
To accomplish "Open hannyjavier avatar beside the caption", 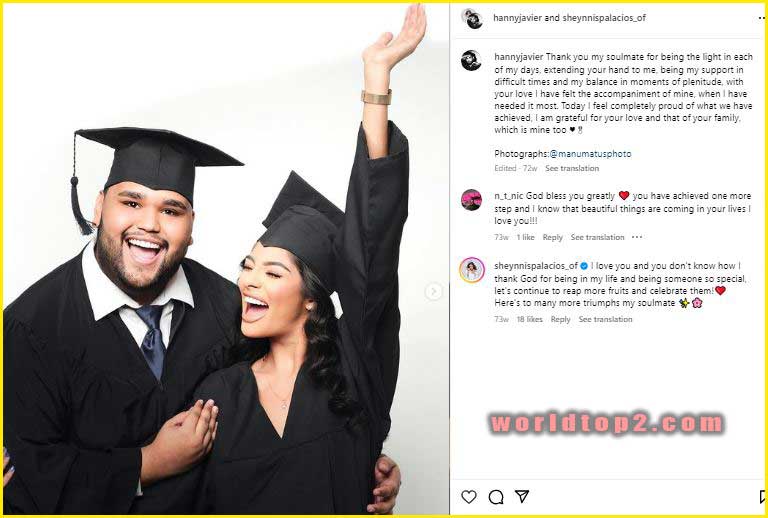I will point(471,60).
